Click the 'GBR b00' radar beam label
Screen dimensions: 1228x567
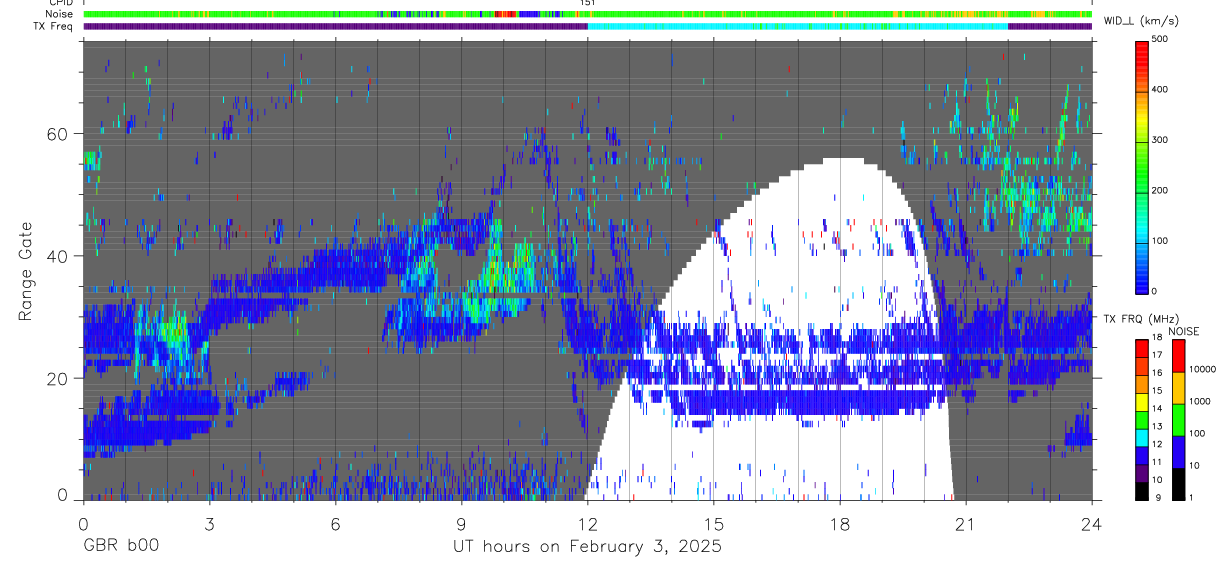click(x=120, y=547)
